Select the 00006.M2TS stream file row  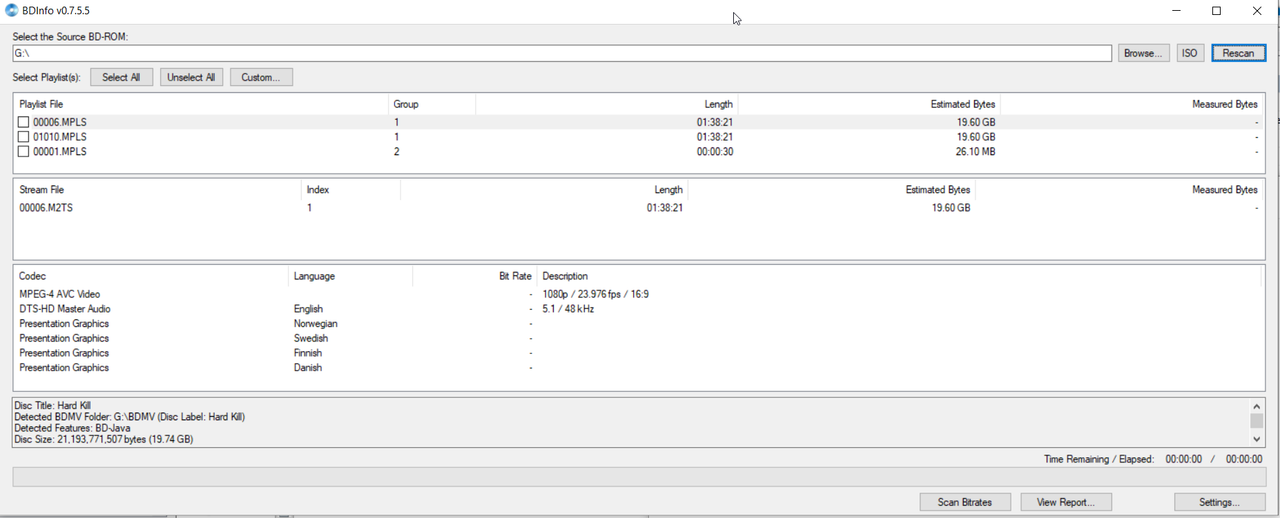[x=639, y=208]
